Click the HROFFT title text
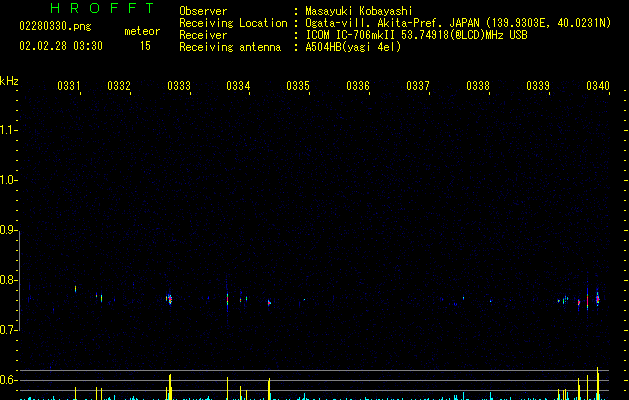Viewport: 629px width, 400px height. pyautogui.click(x=102, y=8)
